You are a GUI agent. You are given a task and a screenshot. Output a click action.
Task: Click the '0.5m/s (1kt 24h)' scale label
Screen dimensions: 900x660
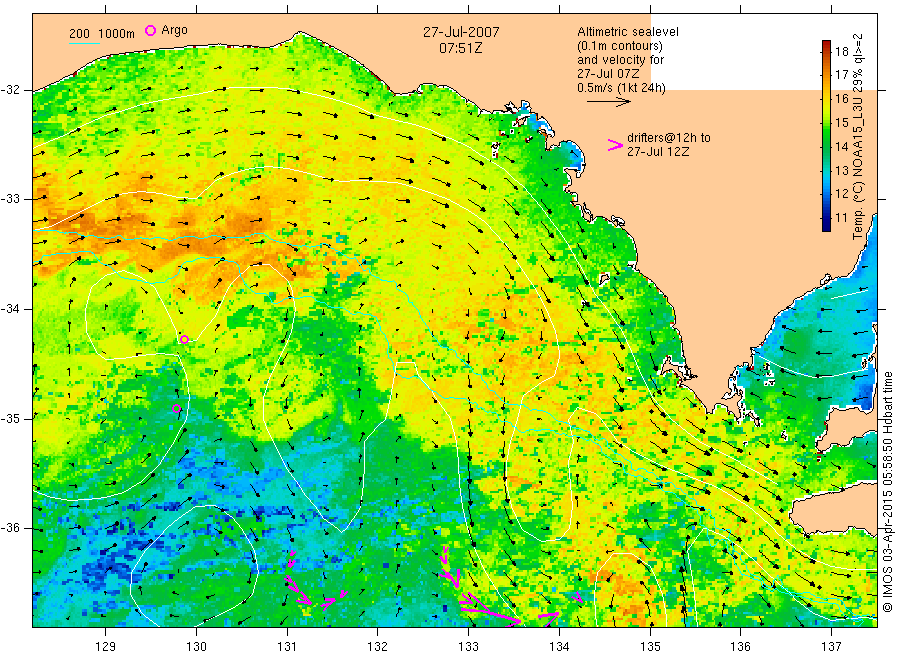coord(621,88)
